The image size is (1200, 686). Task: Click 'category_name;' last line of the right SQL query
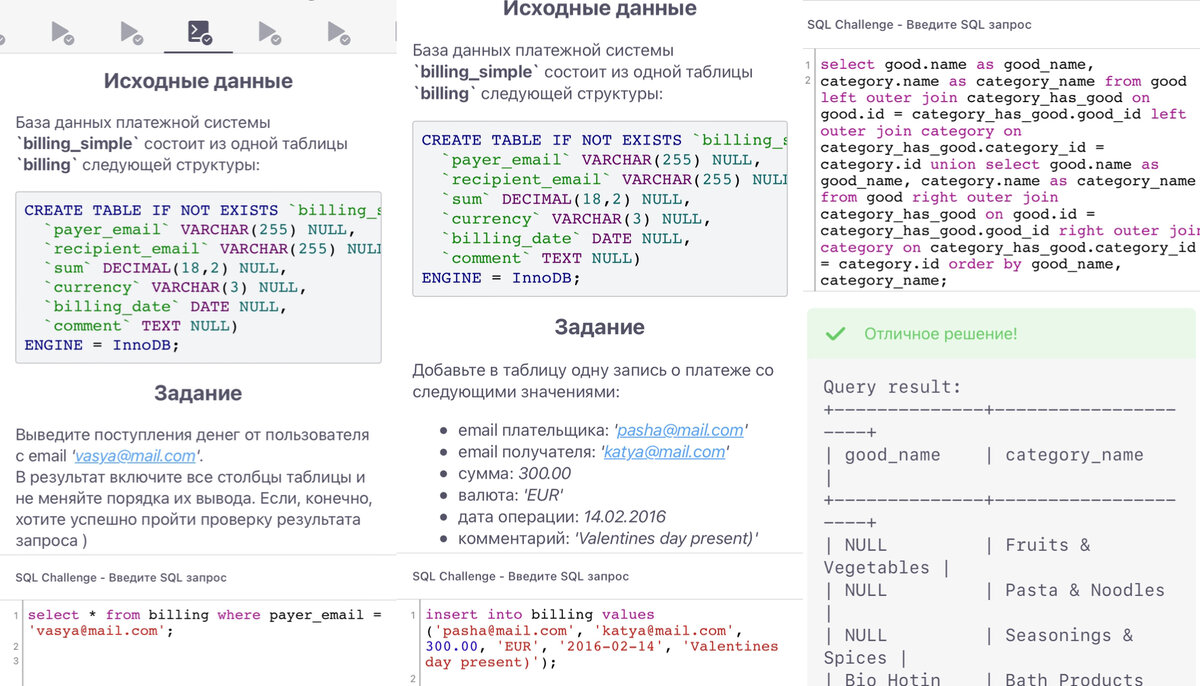pyautogui.click(x=883, y=281)
